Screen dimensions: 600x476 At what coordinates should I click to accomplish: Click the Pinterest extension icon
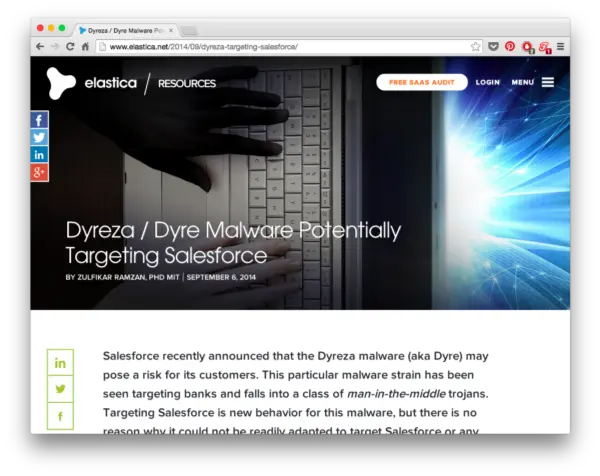tap(510, 46)
